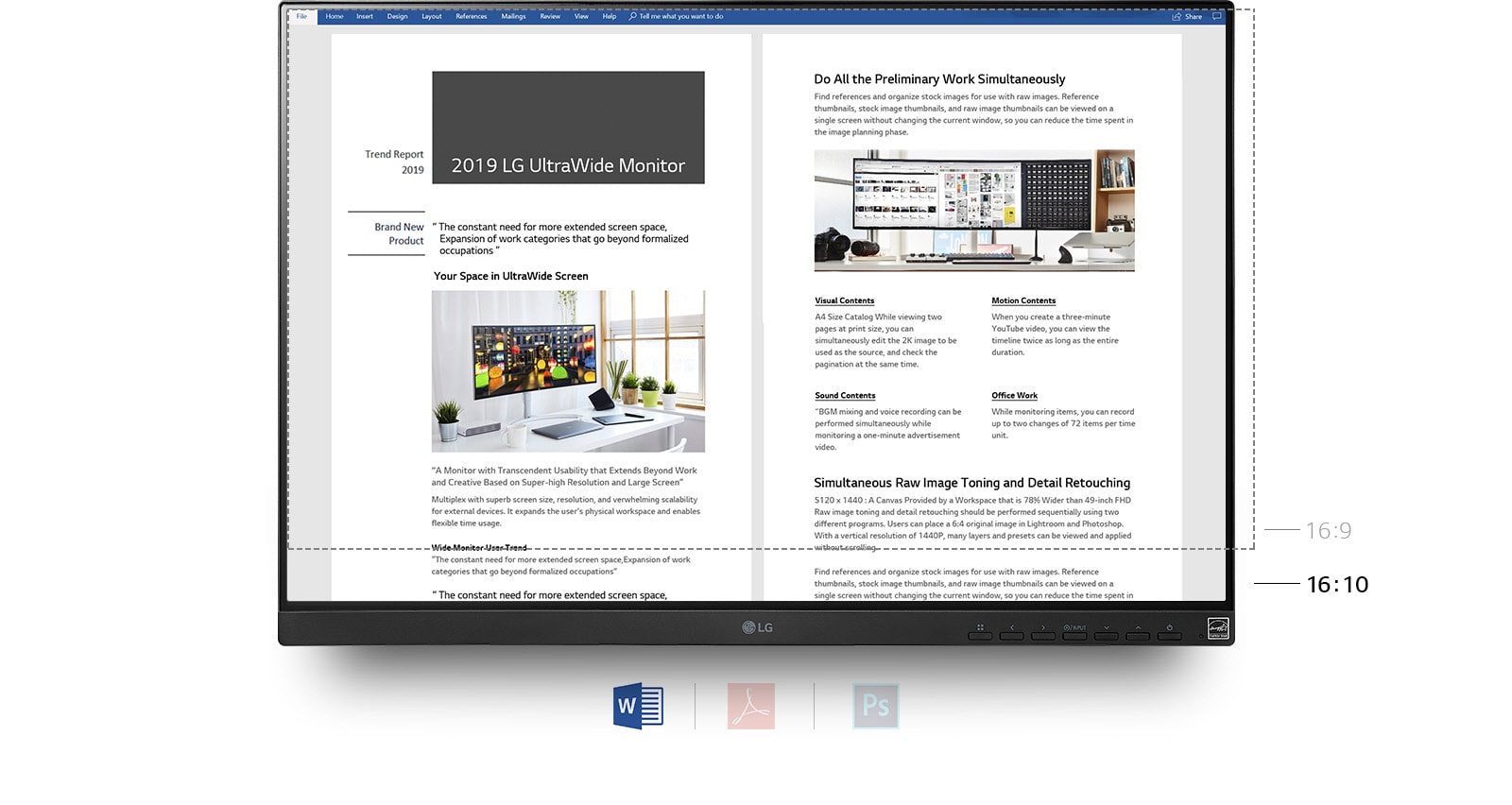Click the 16:9 aspect ratio label
Viewport: 1512px width, 805px height.
1329,531
